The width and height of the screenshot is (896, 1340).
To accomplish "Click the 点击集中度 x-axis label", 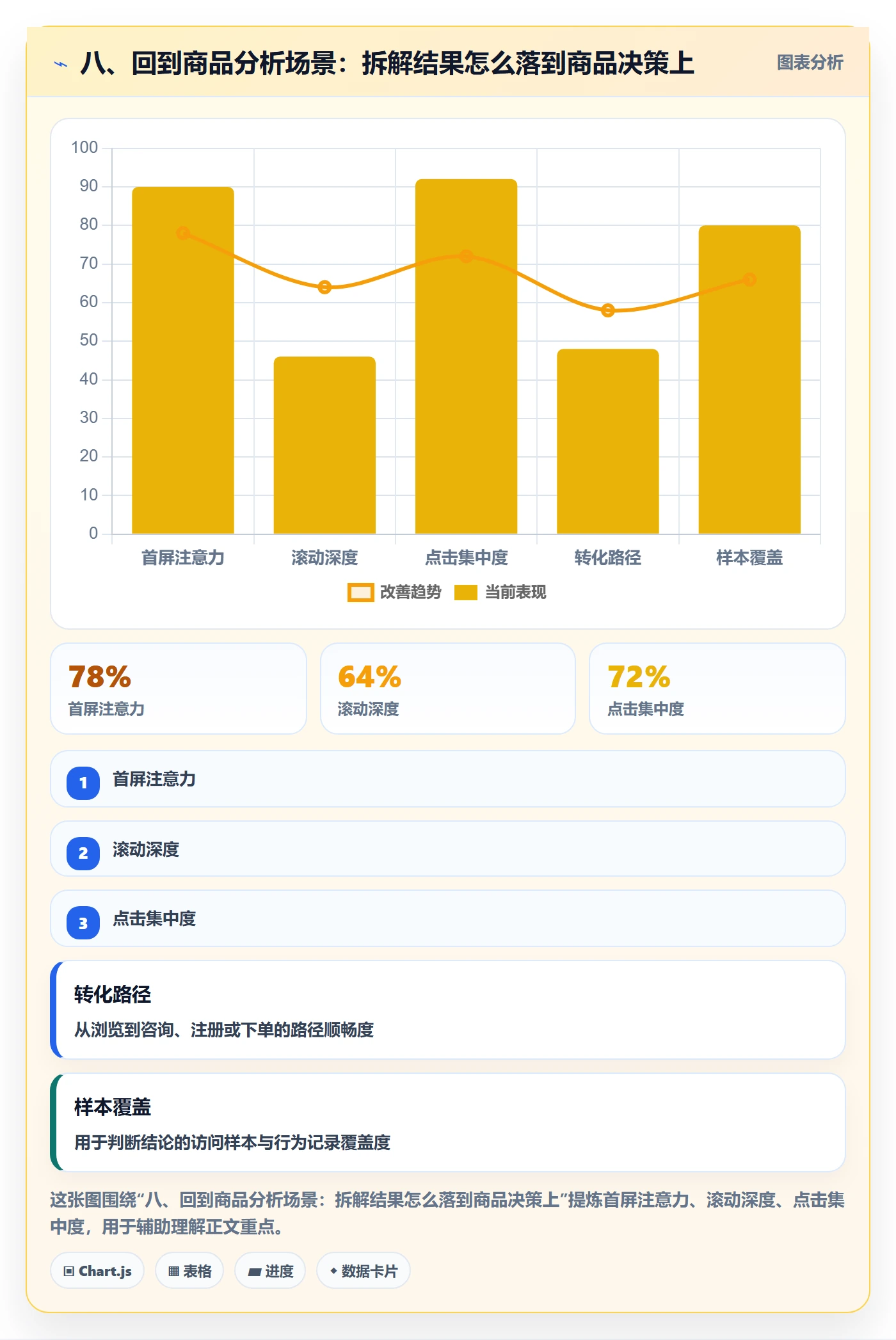I will point(467,558).
